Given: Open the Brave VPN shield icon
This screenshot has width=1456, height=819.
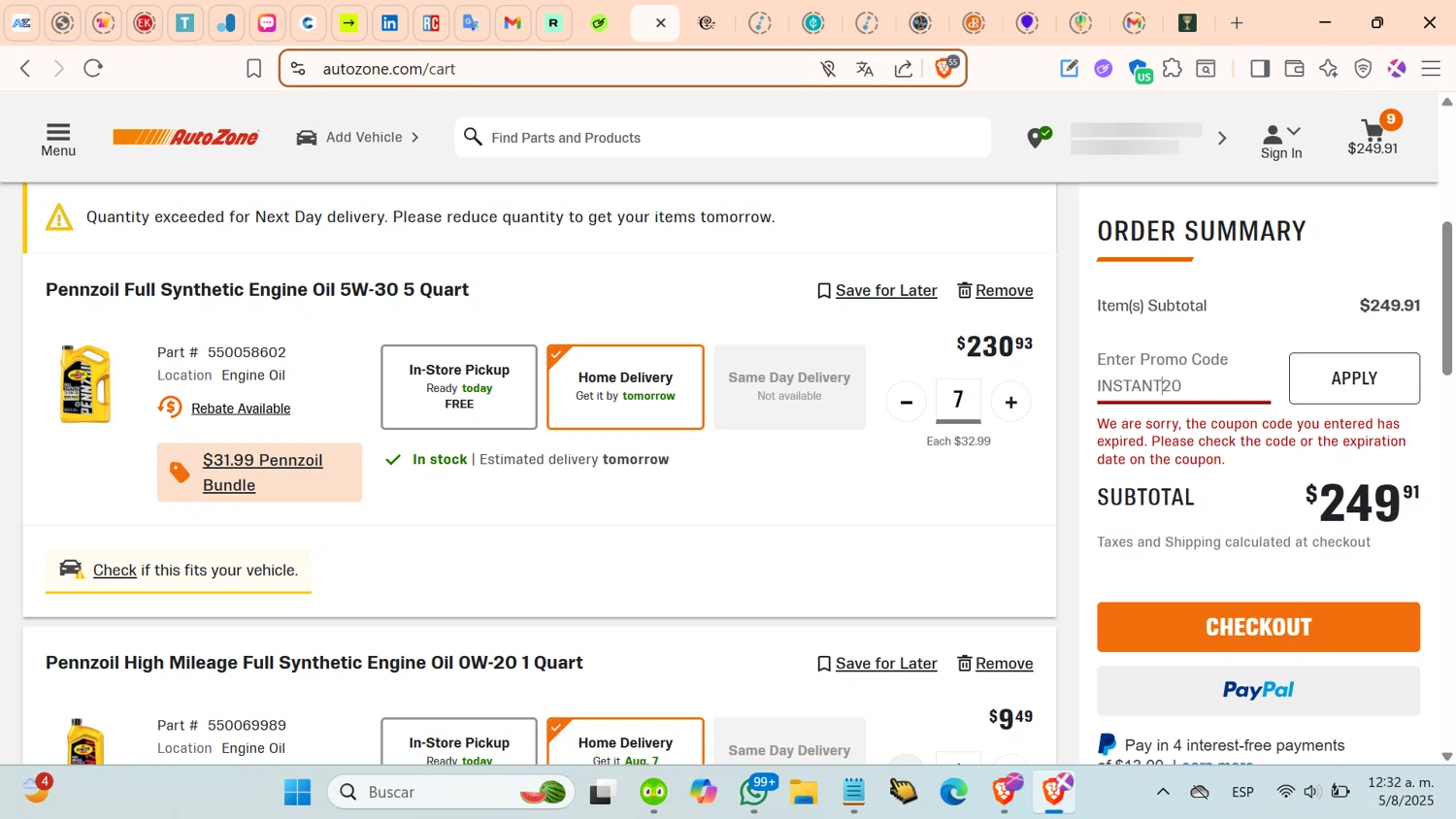Looking at the screenshot, I should click(1363, 68).
